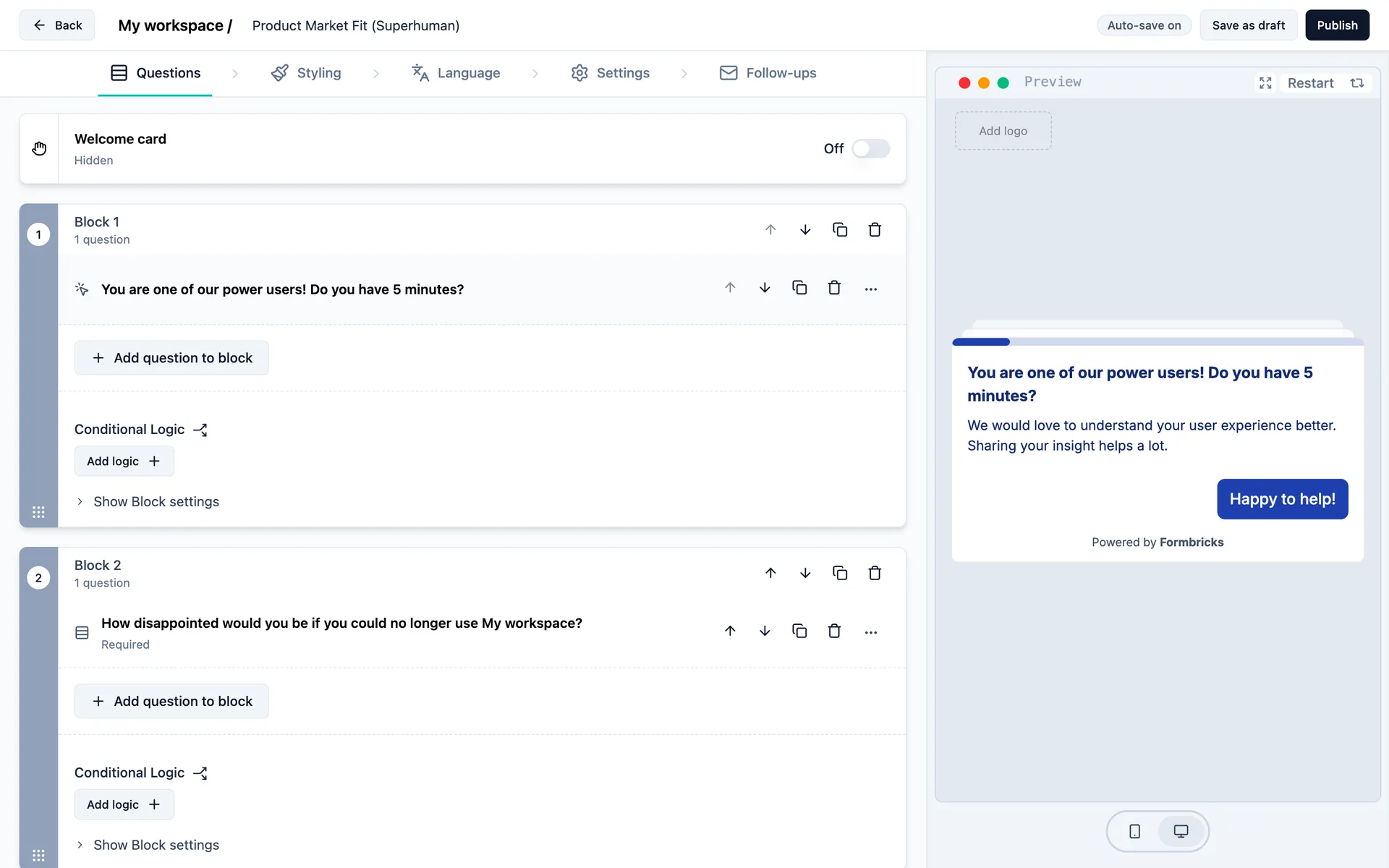Move the power users question down
1389x868 pixels.
(765, 288)
